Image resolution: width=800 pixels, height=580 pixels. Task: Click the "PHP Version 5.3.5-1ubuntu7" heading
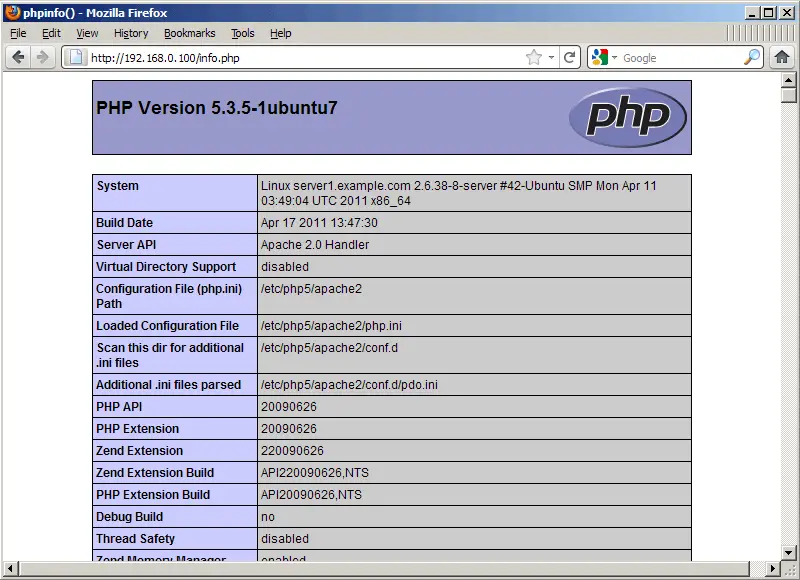[217, 108]
